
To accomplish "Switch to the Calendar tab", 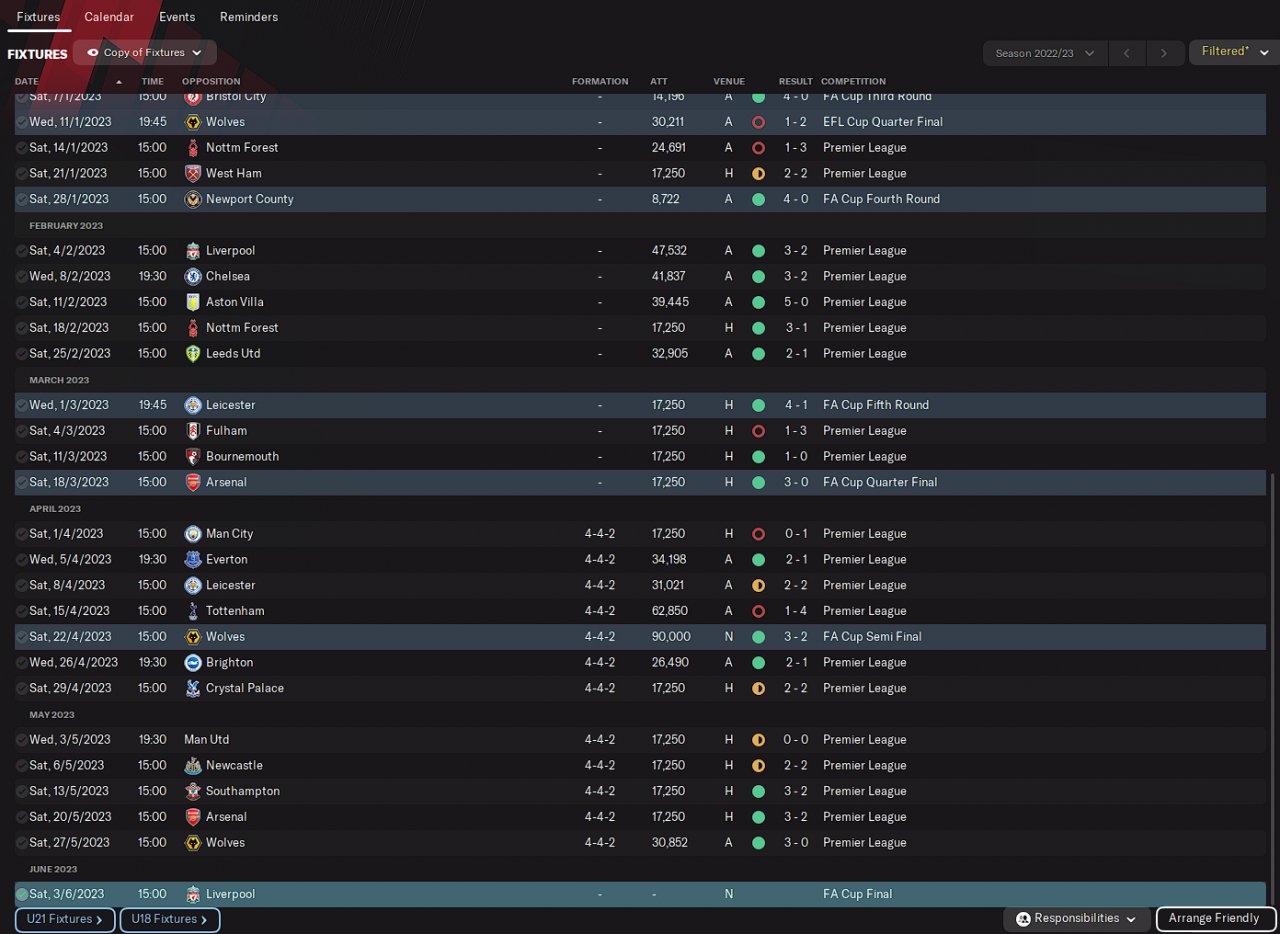I will [x=109, y=17].
